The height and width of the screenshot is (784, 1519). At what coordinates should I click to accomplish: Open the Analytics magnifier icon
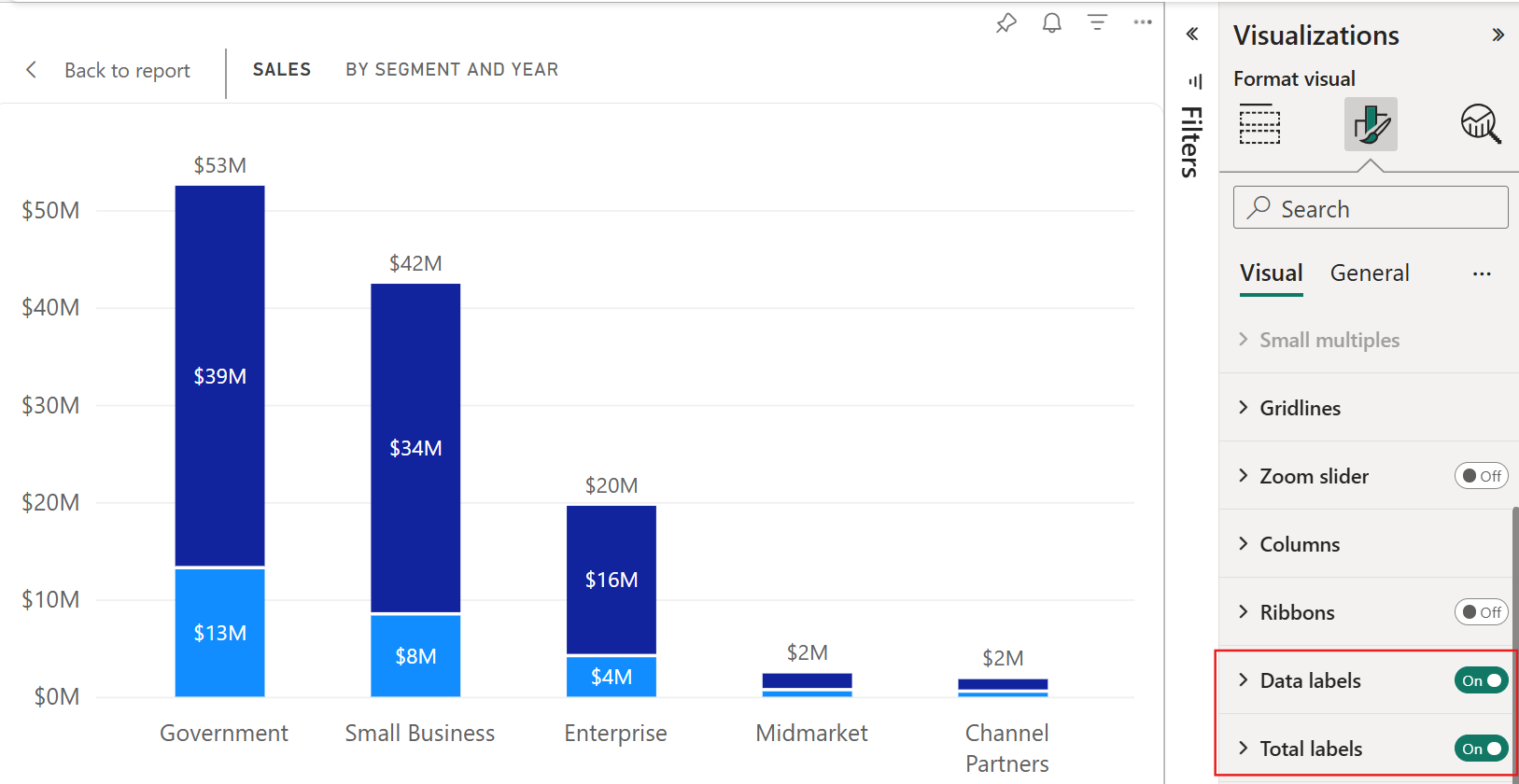(x=1481, y=124)
